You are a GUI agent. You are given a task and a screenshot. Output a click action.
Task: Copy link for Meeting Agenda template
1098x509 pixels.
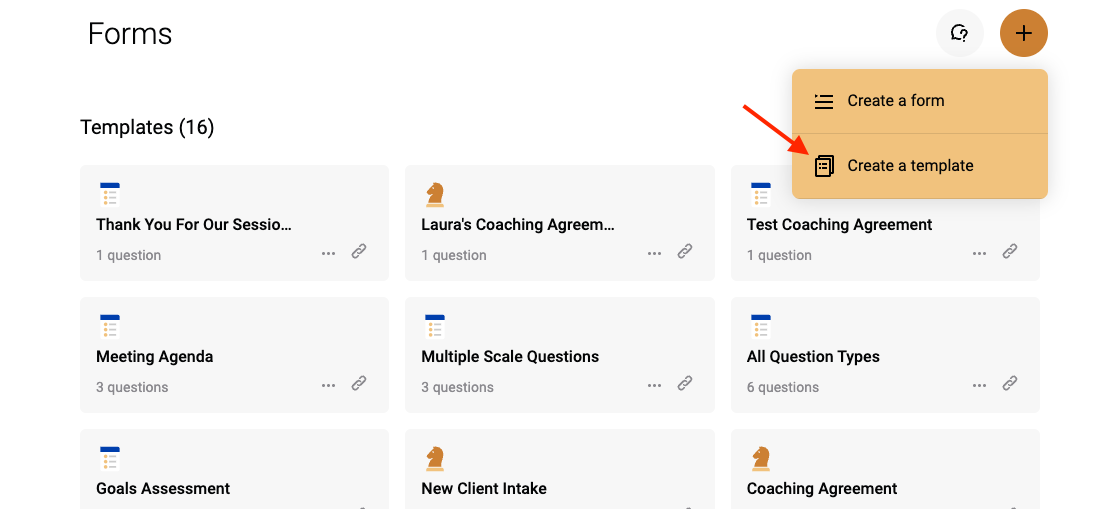359,383
